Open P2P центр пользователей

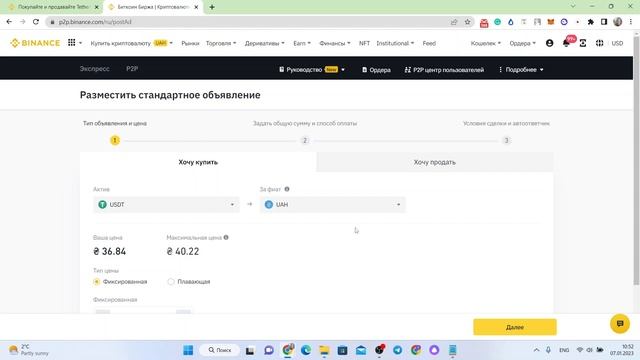pos(444,70)
